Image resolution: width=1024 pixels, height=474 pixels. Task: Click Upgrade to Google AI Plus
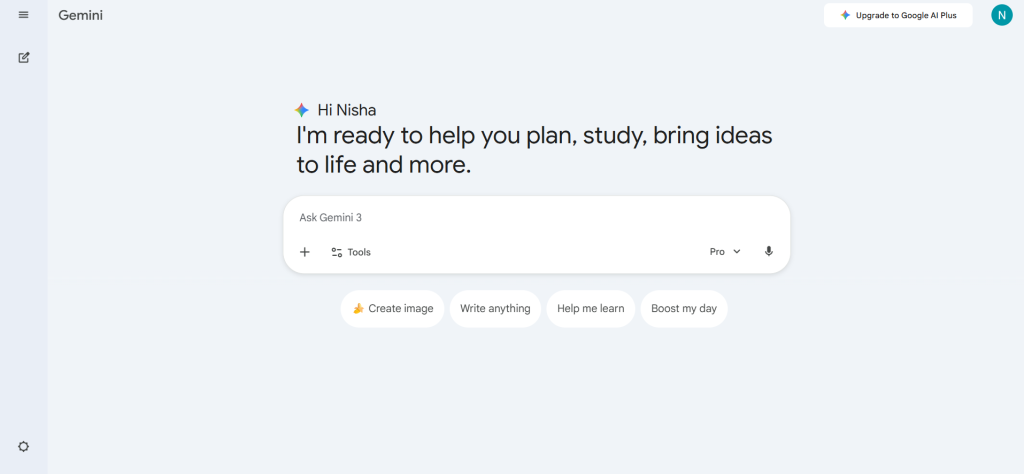898,15
